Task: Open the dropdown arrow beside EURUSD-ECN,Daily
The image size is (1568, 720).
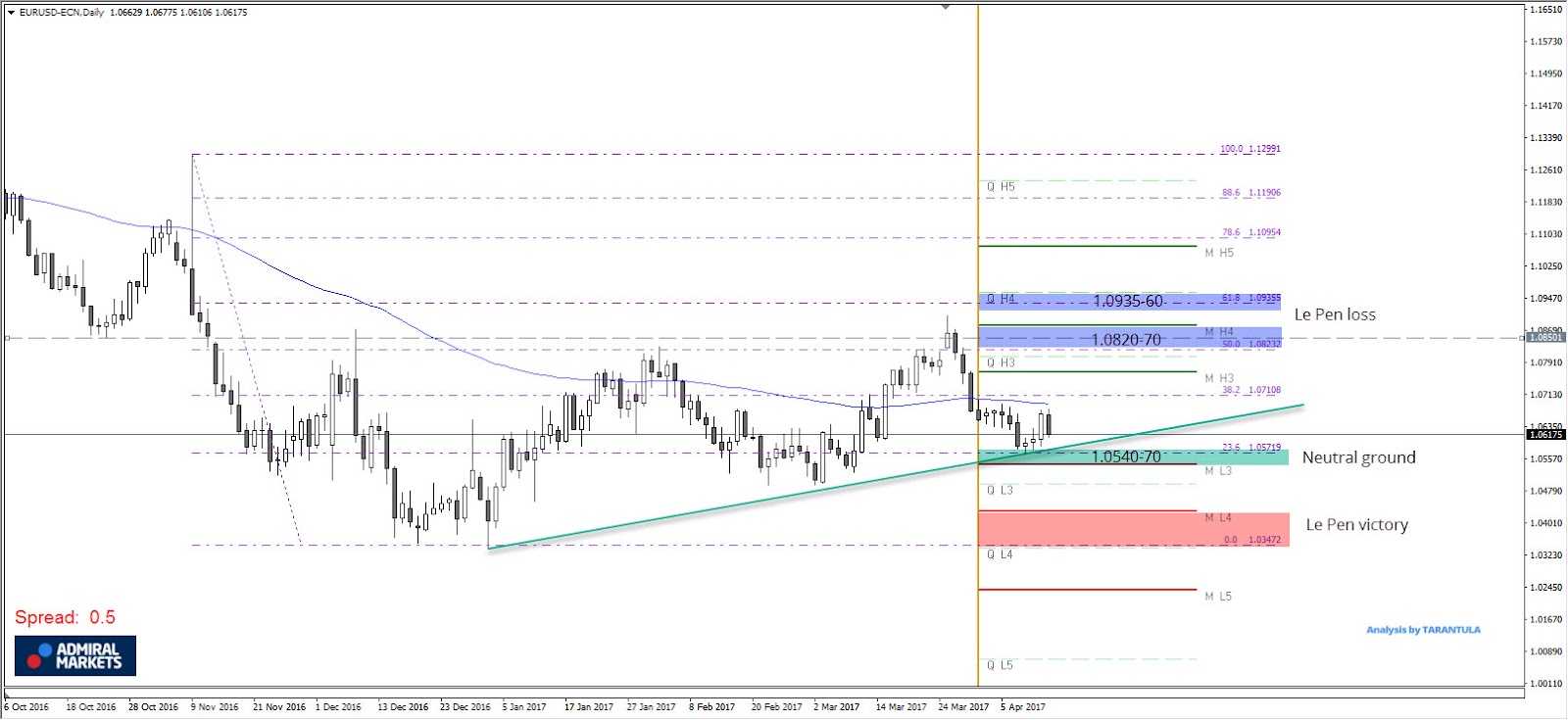Action: (x=11, y=13)
